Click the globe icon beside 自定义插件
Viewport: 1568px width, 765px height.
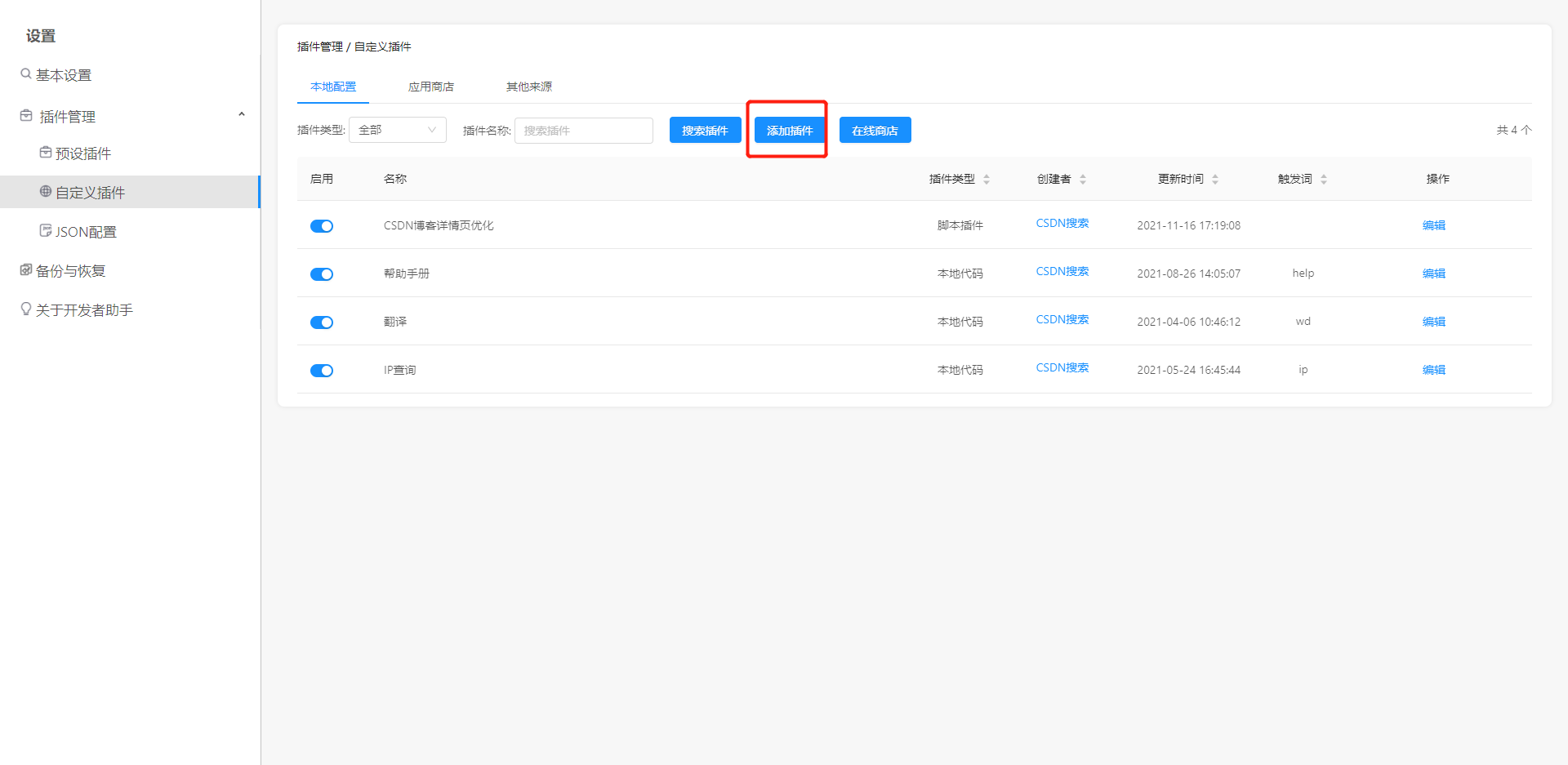pos(46,192)
